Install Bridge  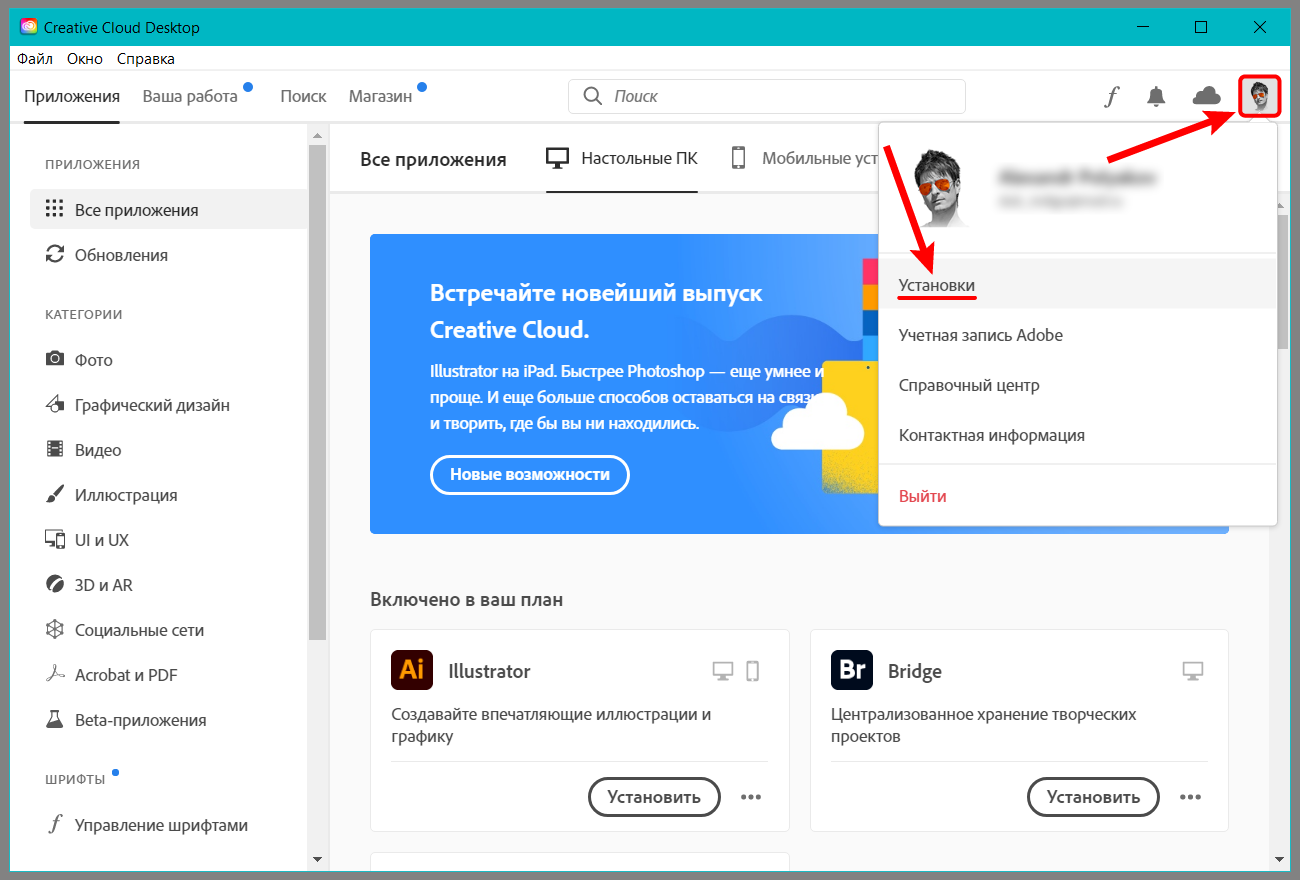[1093, 797]
